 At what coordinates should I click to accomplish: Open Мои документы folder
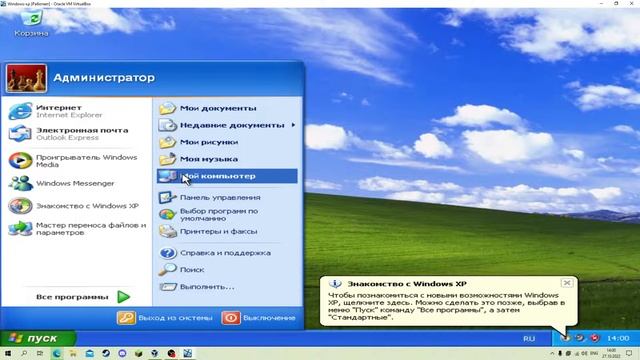point(227,108)
